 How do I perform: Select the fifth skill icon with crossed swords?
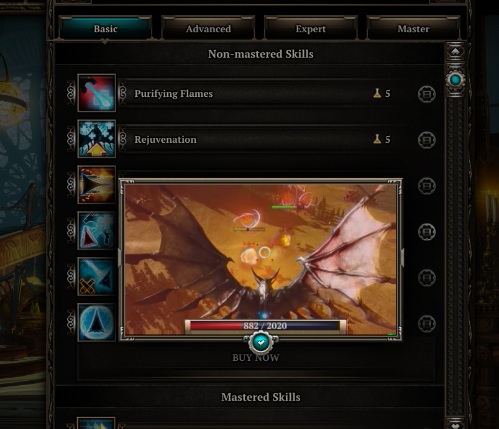[x=97, y=276]
